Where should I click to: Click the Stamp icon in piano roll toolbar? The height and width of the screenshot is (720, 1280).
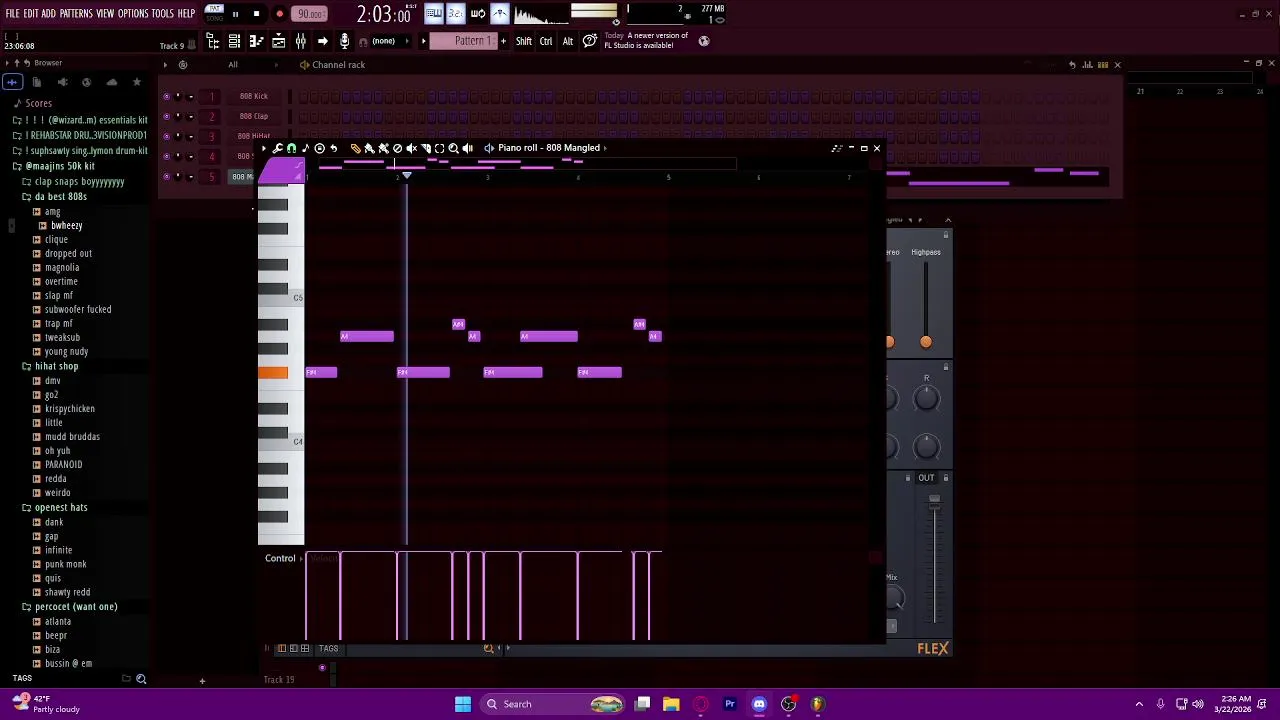320,148
